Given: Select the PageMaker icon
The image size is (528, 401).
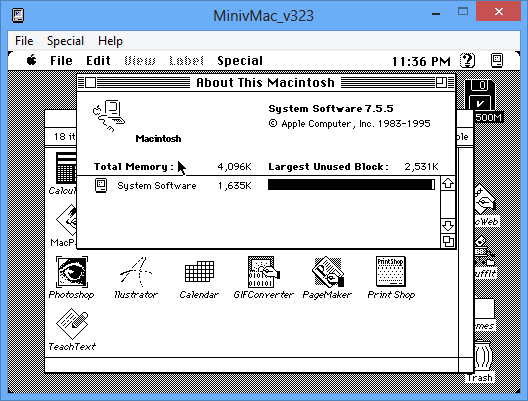Looking at the screenshot, I should 328,272.
